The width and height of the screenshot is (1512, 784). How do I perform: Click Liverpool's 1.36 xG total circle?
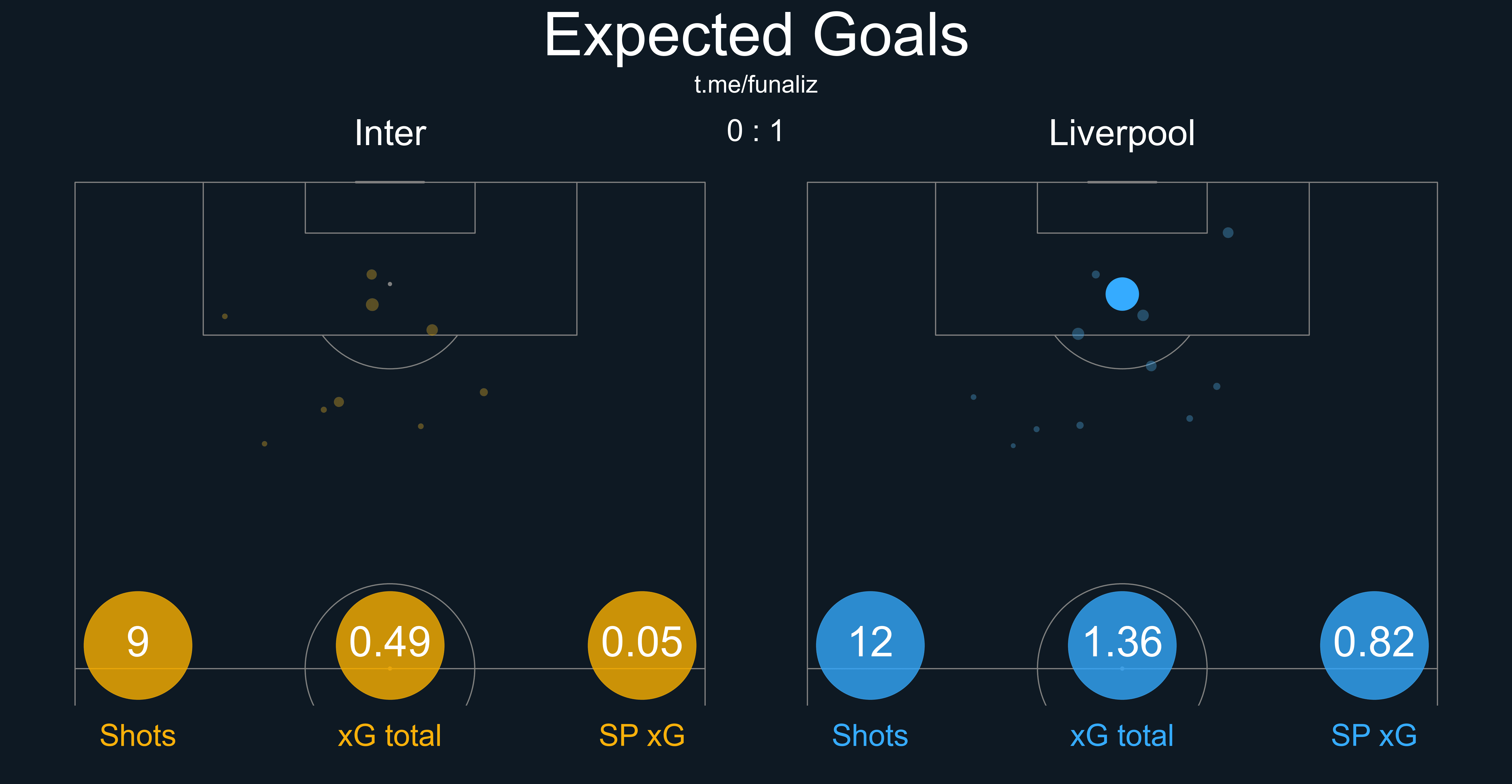coord(1122,645)
